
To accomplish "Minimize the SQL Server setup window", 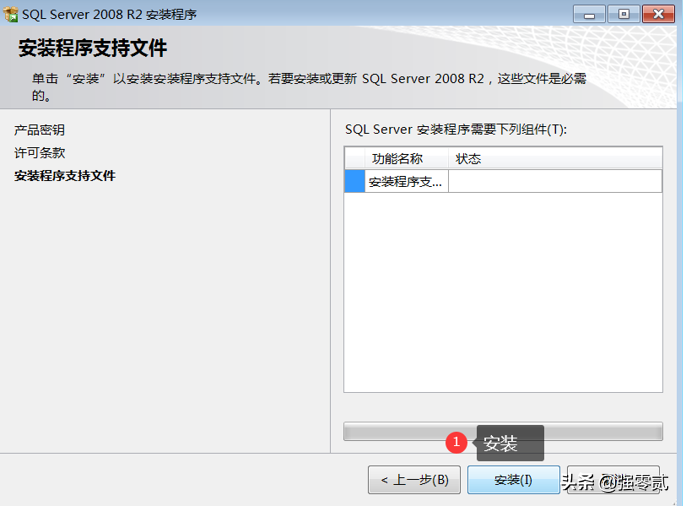I will click(x=589, y=14).
